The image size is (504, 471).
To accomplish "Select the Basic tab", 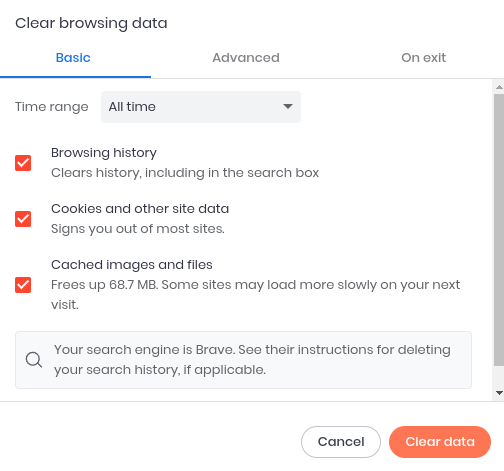I will point(73,58).
